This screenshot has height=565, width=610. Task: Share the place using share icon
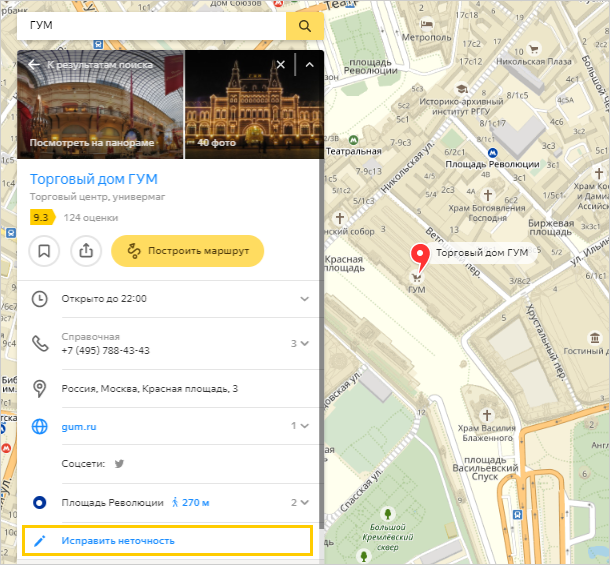(86, 251)
